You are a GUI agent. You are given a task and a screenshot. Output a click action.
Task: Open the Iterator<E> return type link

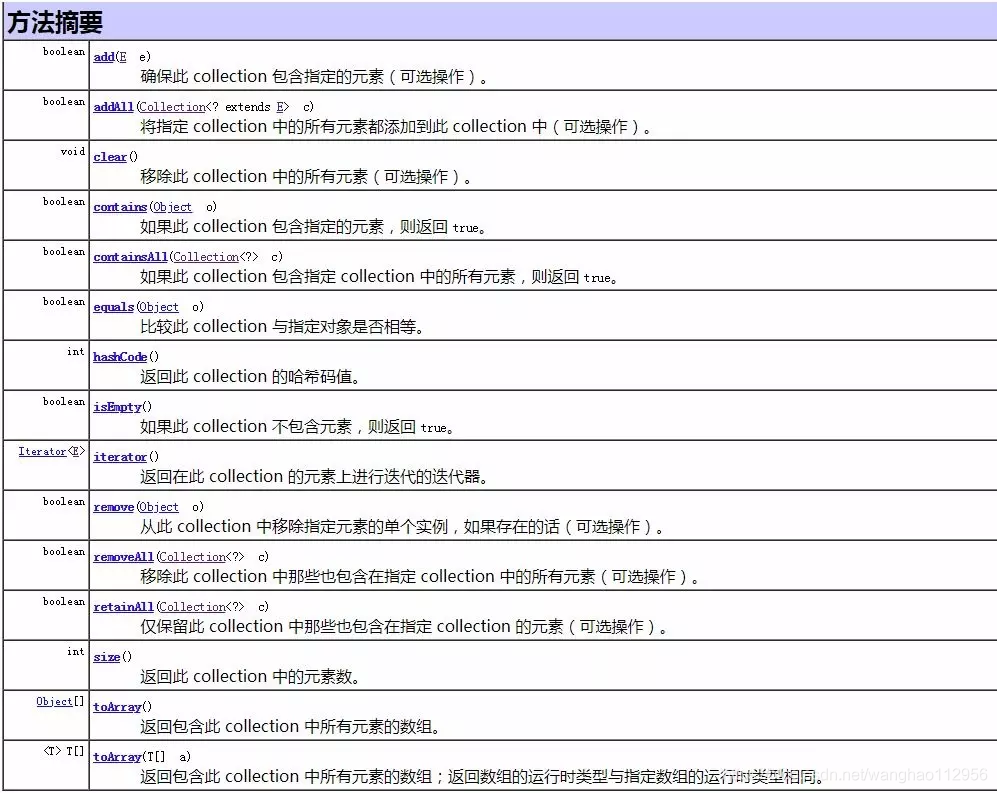pos(44,451)
